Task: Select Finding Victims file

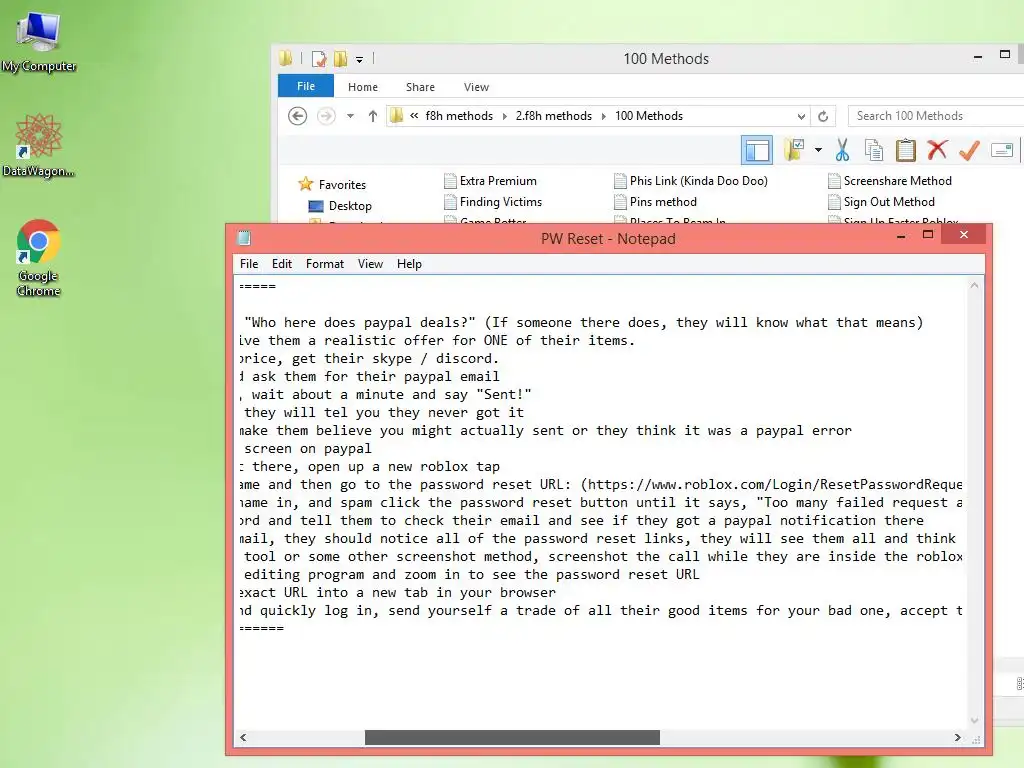Action: (493, 202)
